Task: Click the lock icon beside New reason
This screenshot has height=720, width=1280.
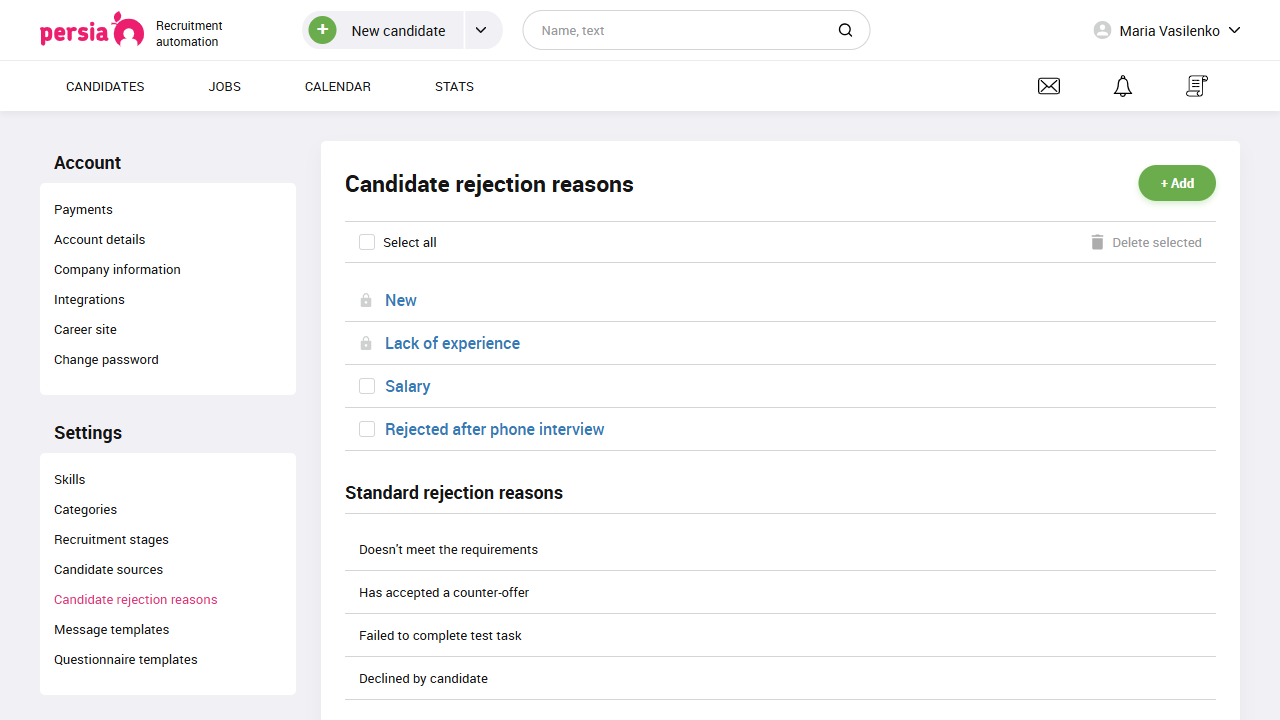Action: coord(366,300)
